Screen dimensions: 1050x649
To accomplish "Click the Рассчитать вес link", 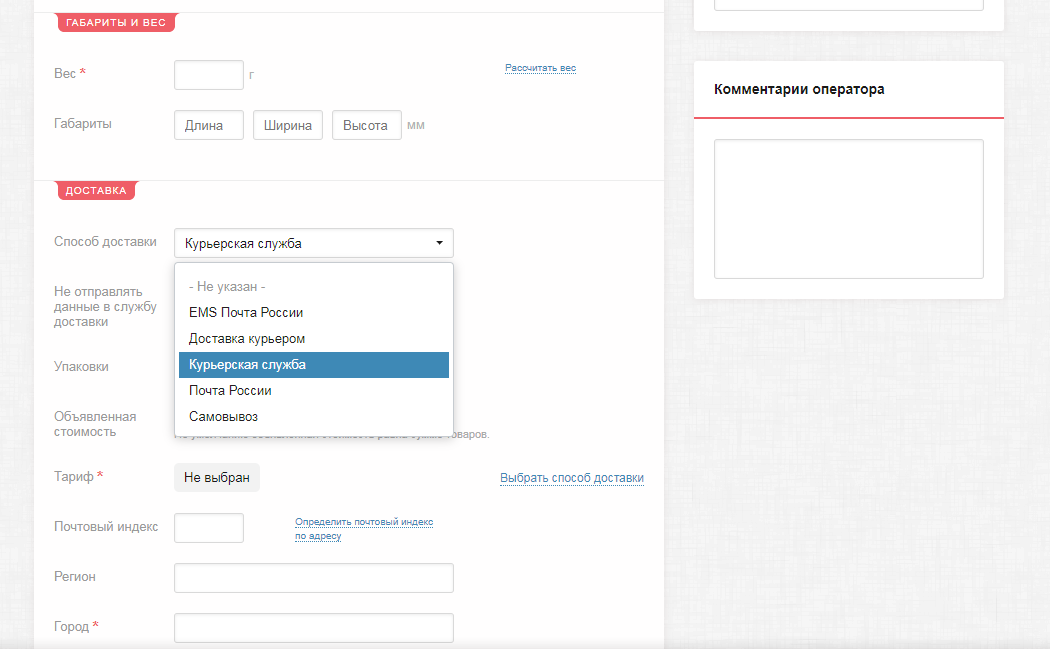I will point(540,68).
